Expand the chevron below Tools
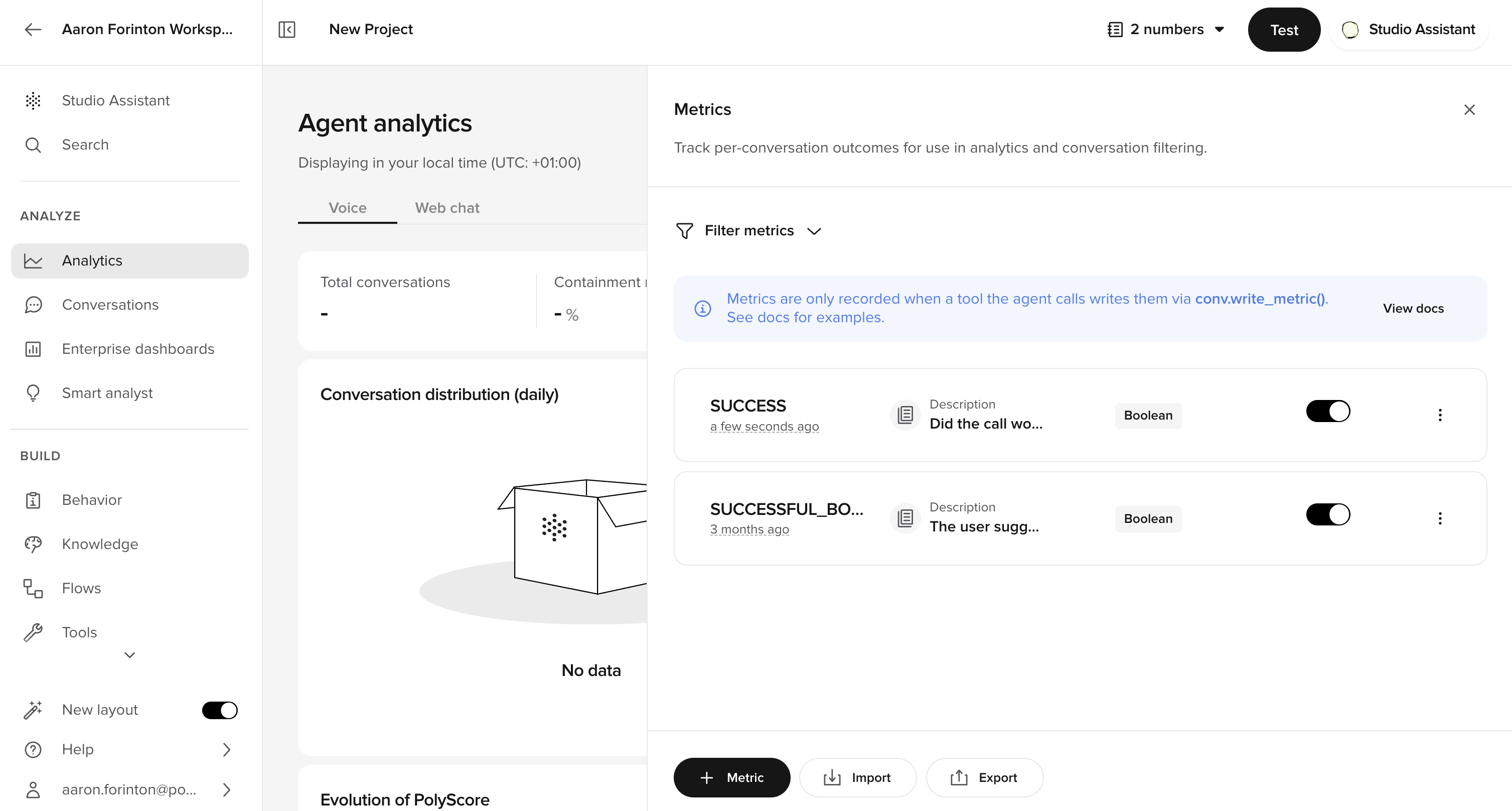The image size is (1512, 811). (130, 655)
